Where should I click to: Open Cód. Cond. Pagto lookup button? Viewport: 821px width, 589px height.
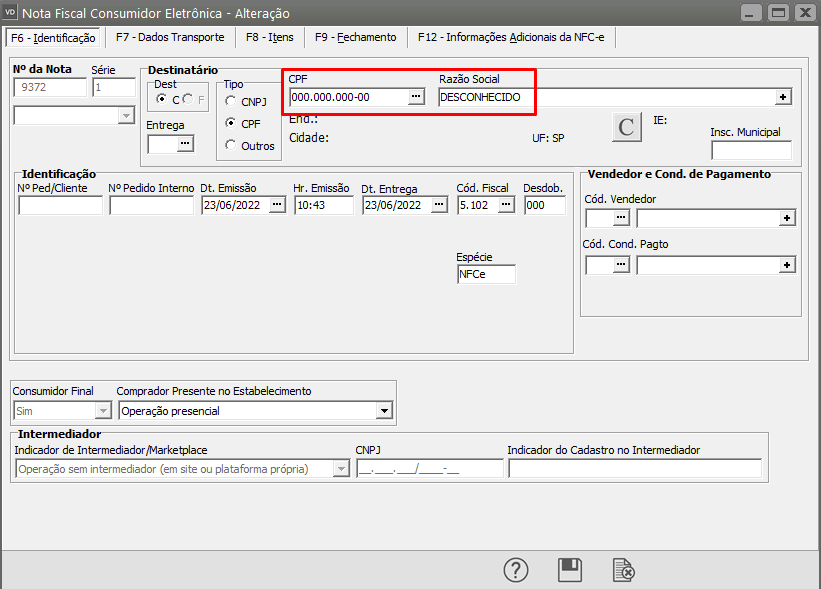click(622, 265)
